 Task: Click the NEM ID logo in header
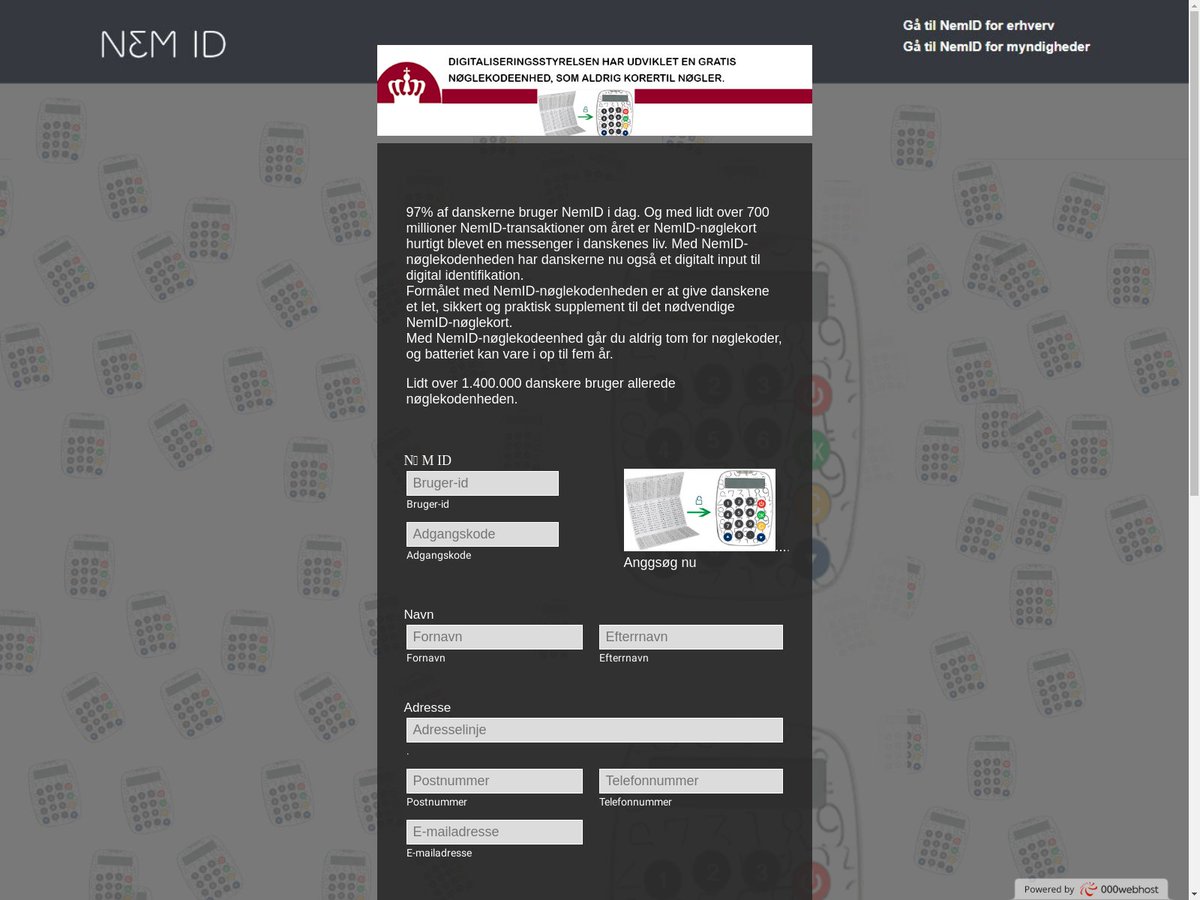[x=163, y=44]
